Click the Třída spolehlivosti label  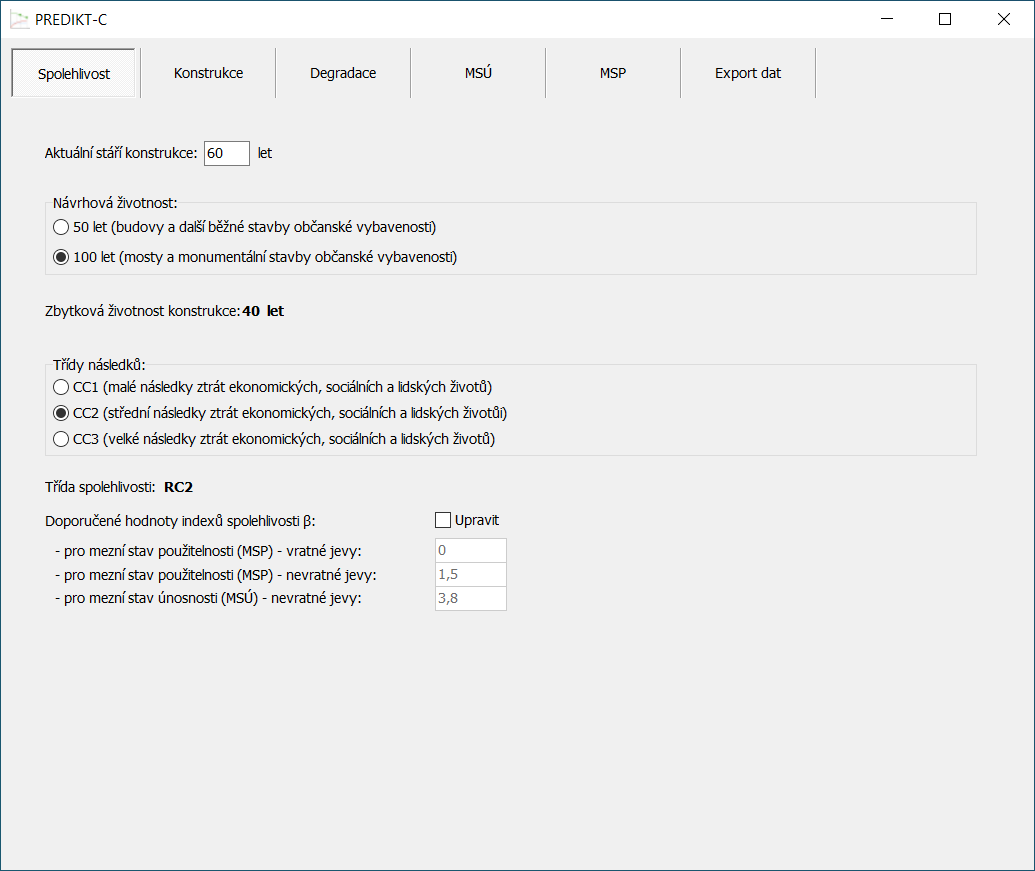click(x=100, y=487)
